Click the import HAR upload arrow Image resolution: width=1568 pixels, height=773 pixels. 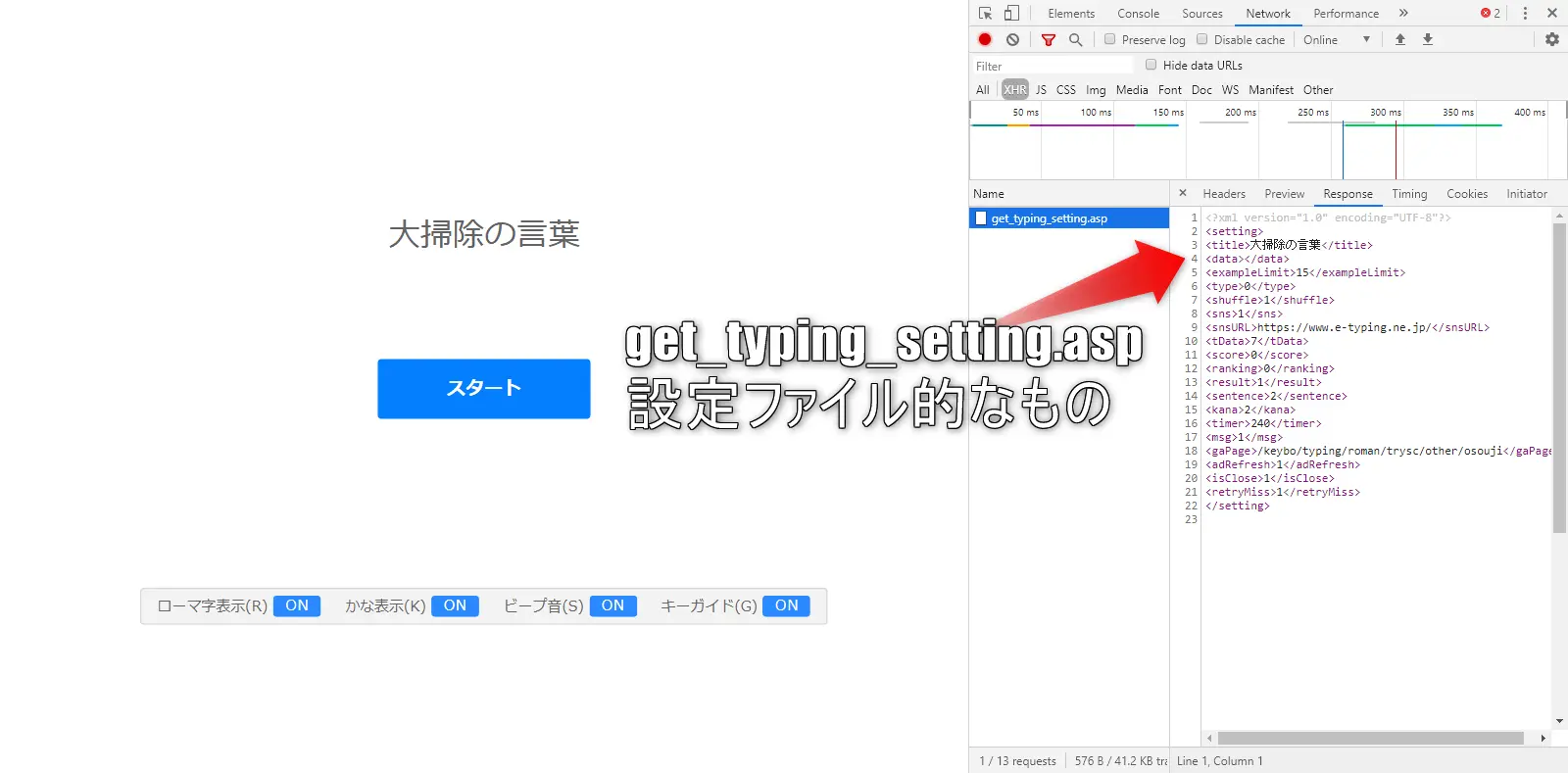1399,40
